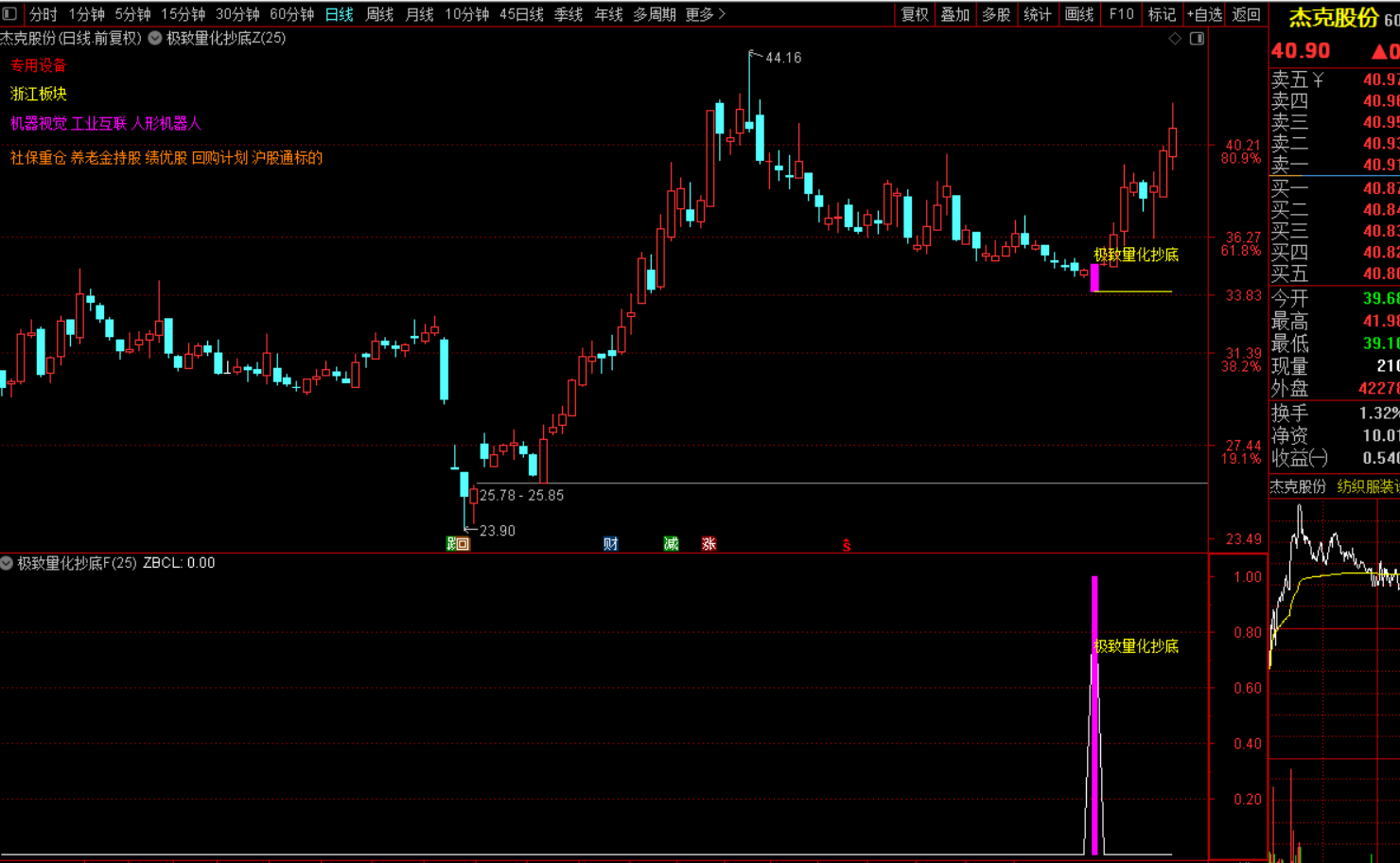Click the green 减 event marker
Screen dimensions: 1400x863
671,544
